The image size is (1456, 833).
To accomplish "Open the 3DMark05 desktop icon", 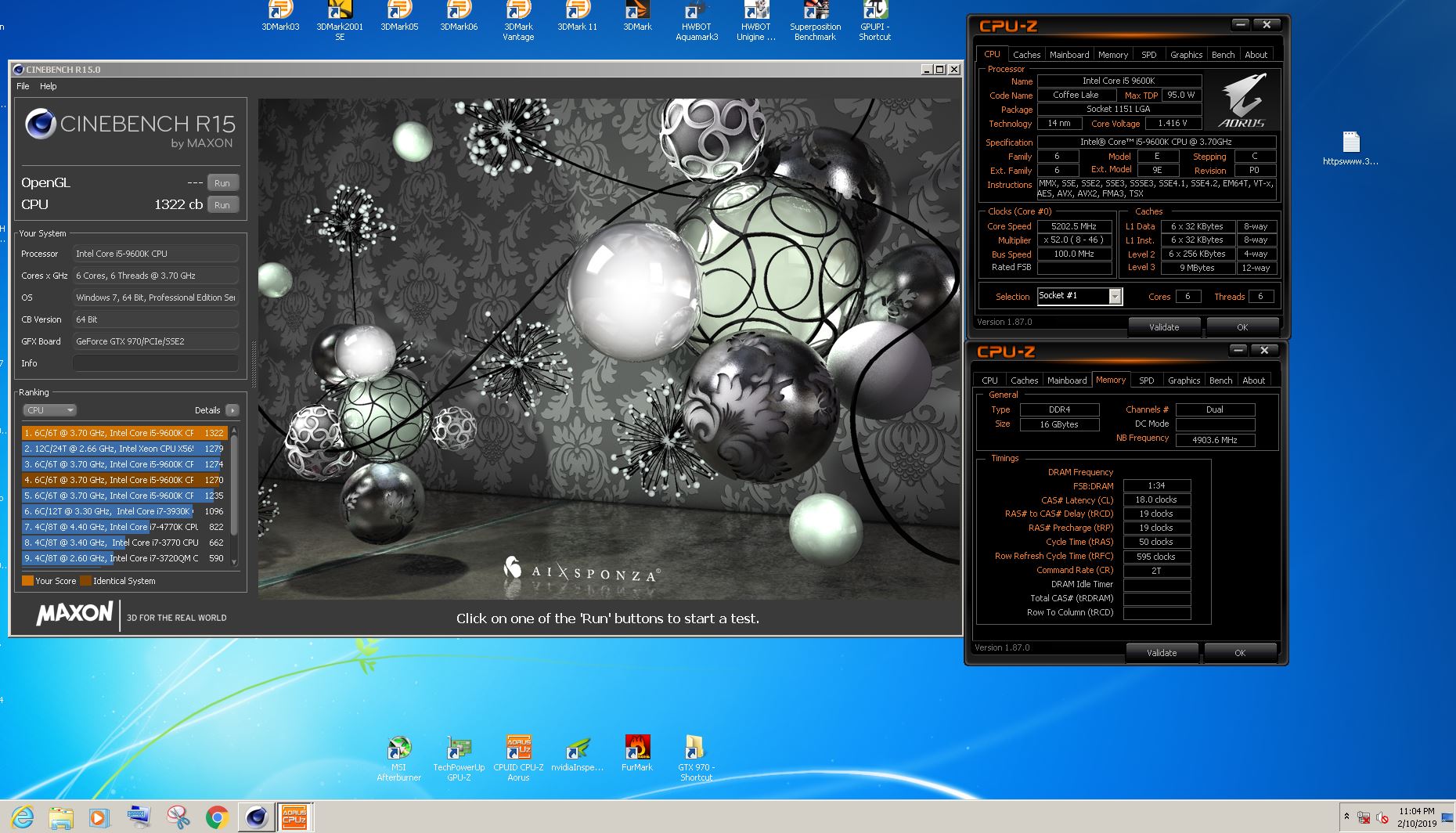I will [x=399, y=16].
